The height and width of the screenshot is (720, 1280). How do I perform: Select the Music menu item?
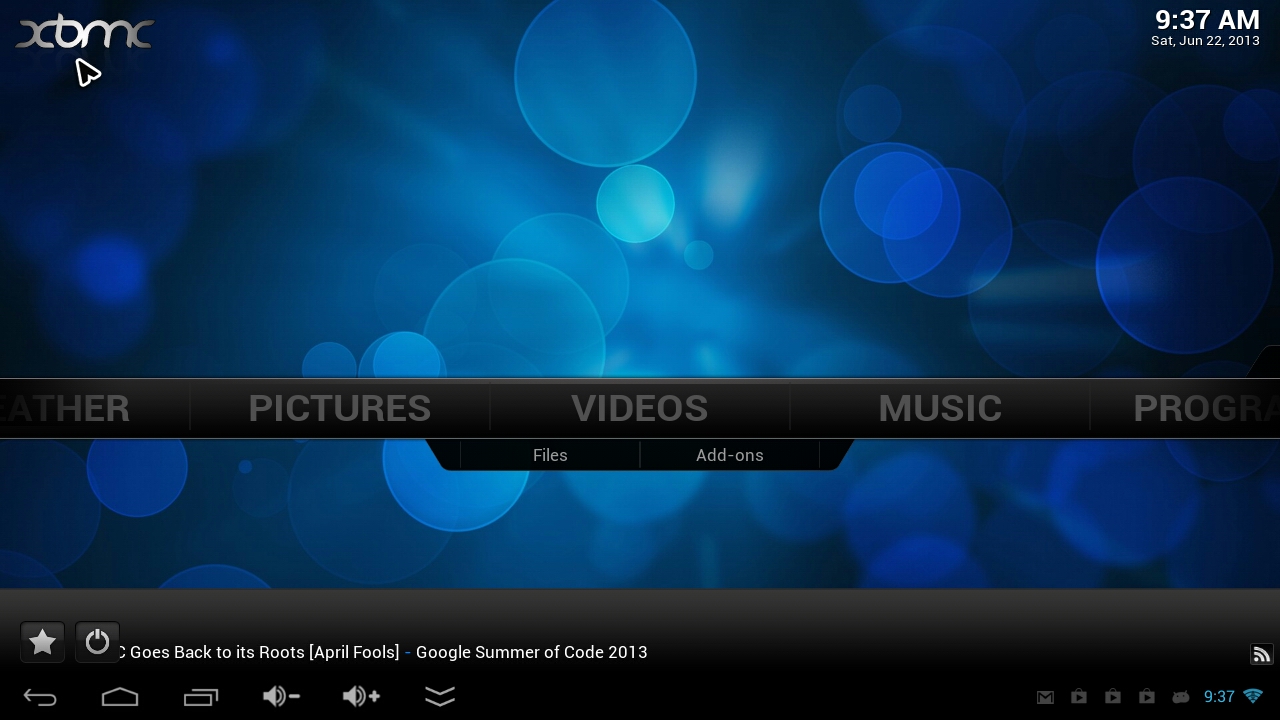click(940, 408)
